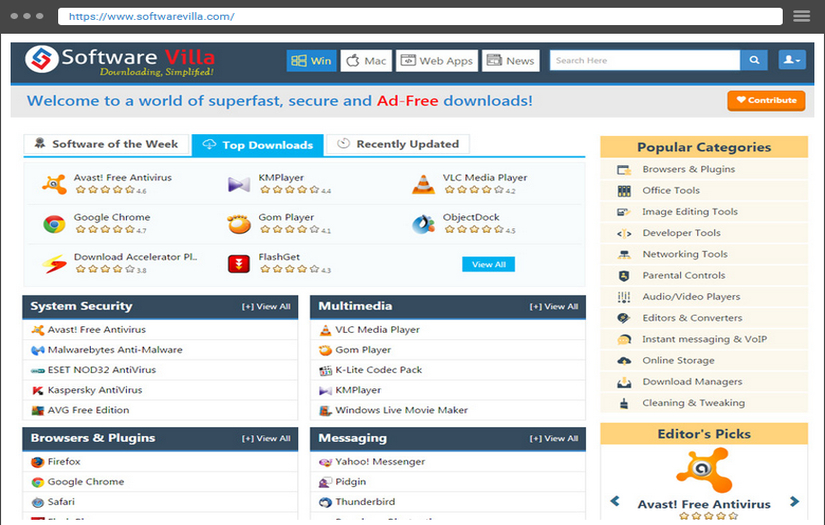825x525 pixels.
Task: Switch to the Mac platform tab
Action: tap(366, 61)
